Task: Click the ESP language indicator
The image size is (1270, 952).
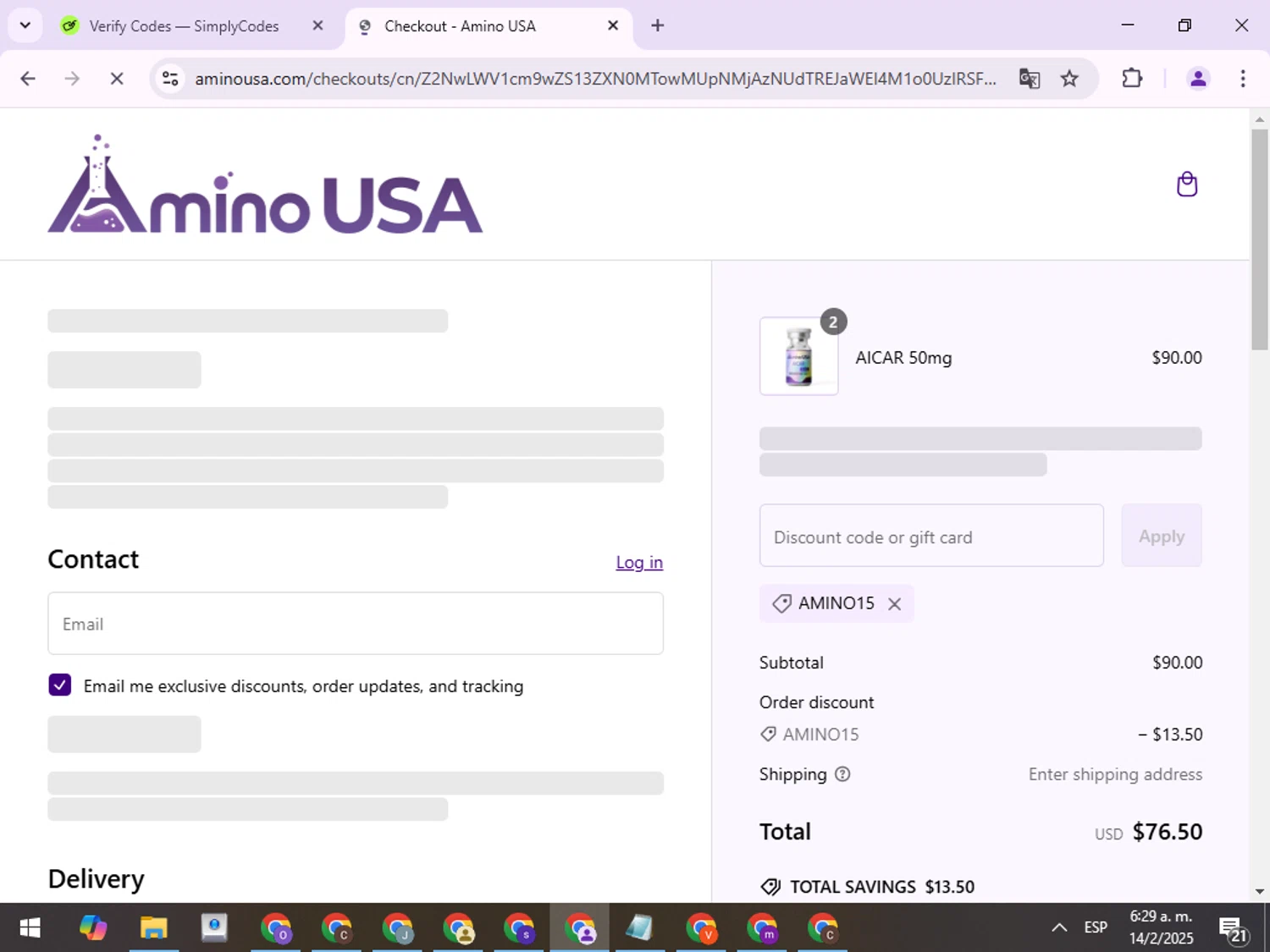Action: pyautogui.click(x=1096, y=928)
